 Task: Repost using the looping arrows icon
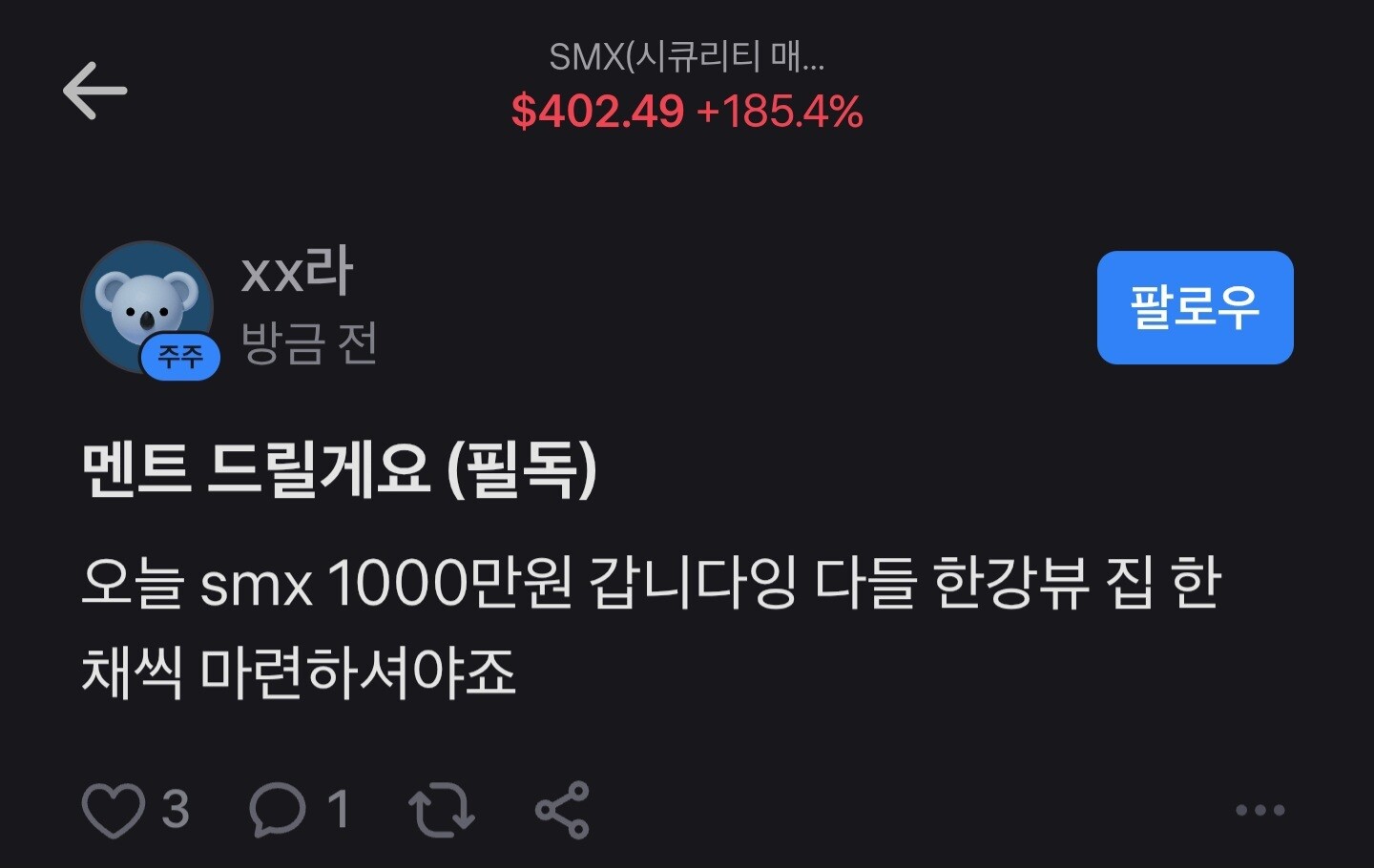tap(441, 810)
